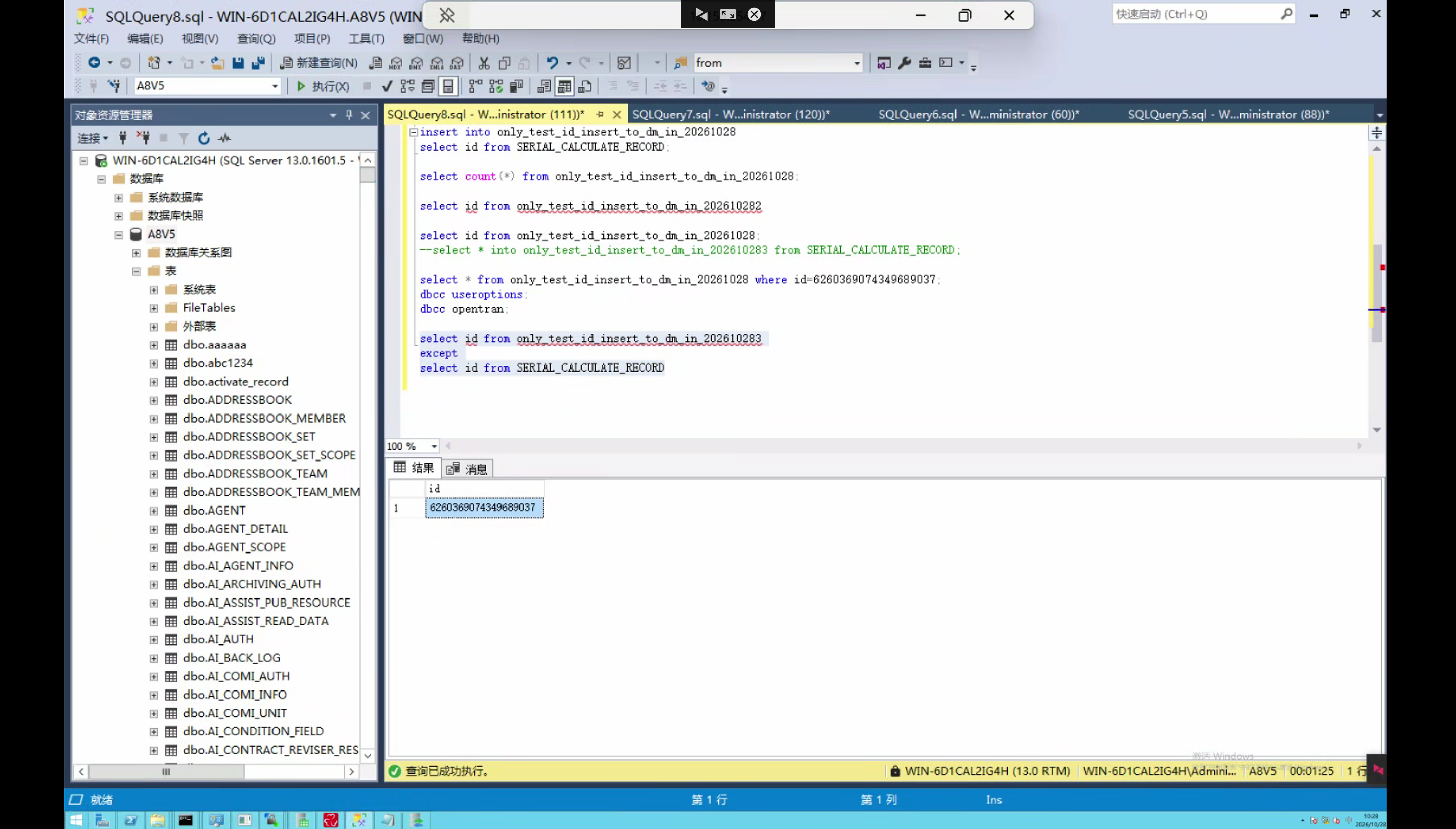Click the DMX query icon
The height and width of the screenshot is (829, 1456).
point(416,63)
